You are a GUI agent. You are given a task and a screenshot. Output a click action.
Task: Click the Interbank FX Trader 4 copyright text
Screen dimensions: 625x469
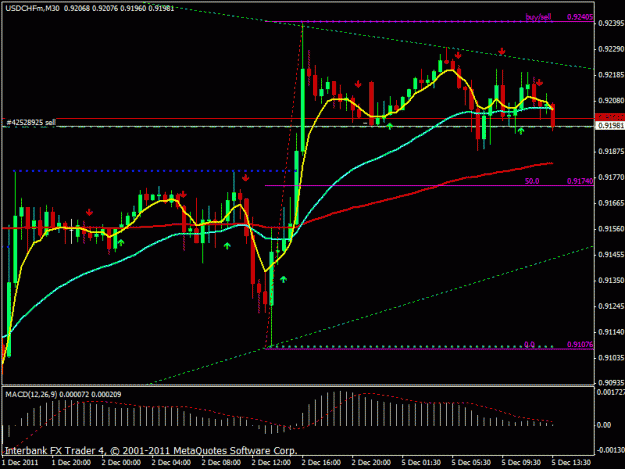tap(151, 451)
